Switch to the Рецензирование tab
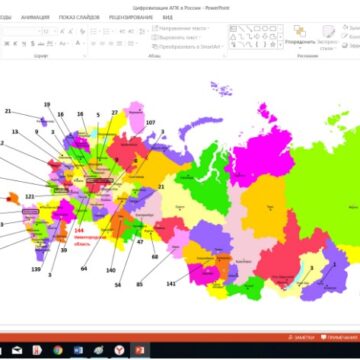The height and width of the screenshot is (360, 360). 131,17
